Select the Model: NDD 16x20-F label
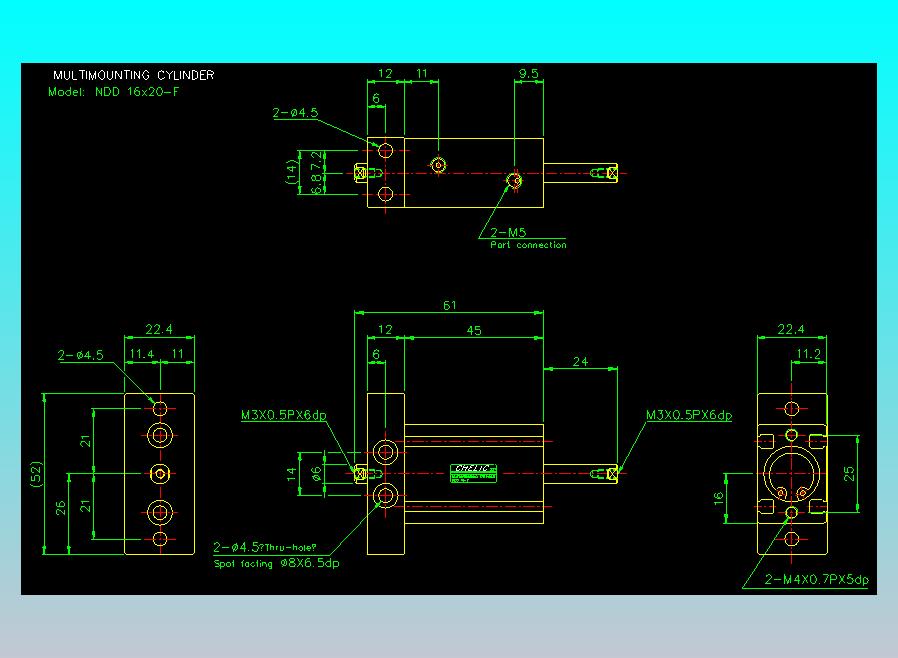The height and width of the screenshot is (658, 898). point(113,92)
